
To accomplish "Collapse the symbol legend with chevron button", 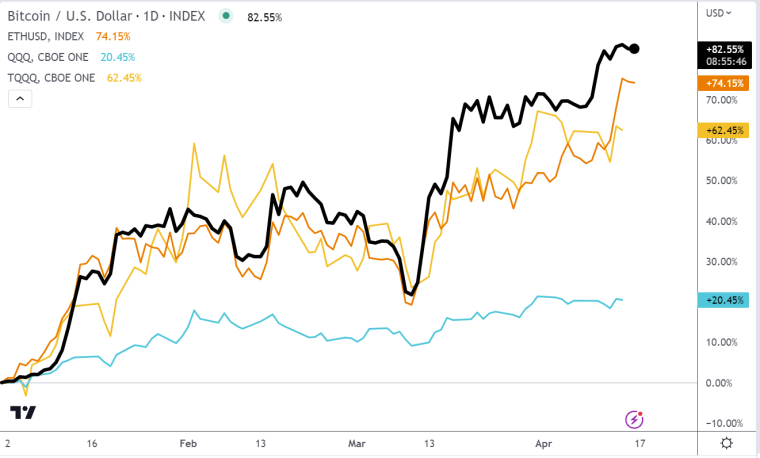I will tap(20, 99).
